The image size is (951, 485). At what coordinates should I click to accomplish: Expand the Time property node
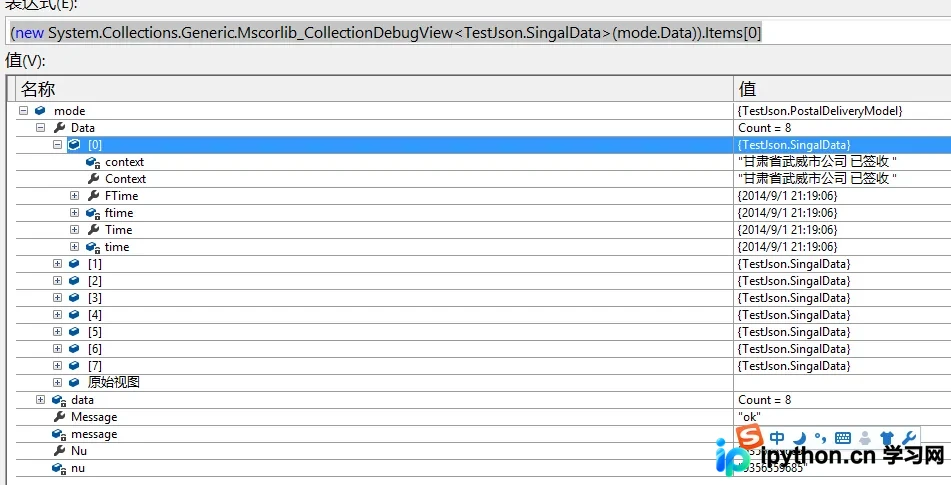pyautogui.click(x=74, y=229)
